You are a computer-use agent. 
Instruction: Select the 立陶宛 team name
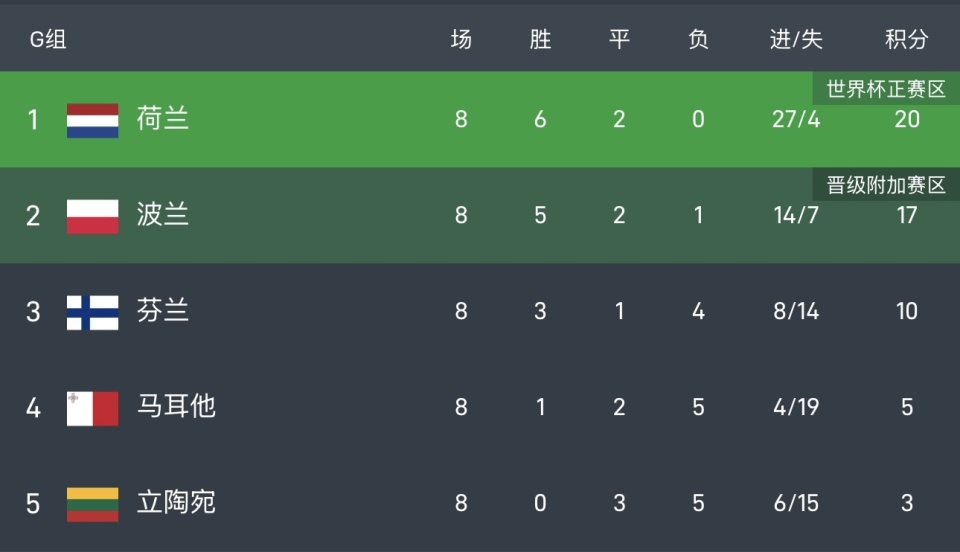[x=176, y=503]
